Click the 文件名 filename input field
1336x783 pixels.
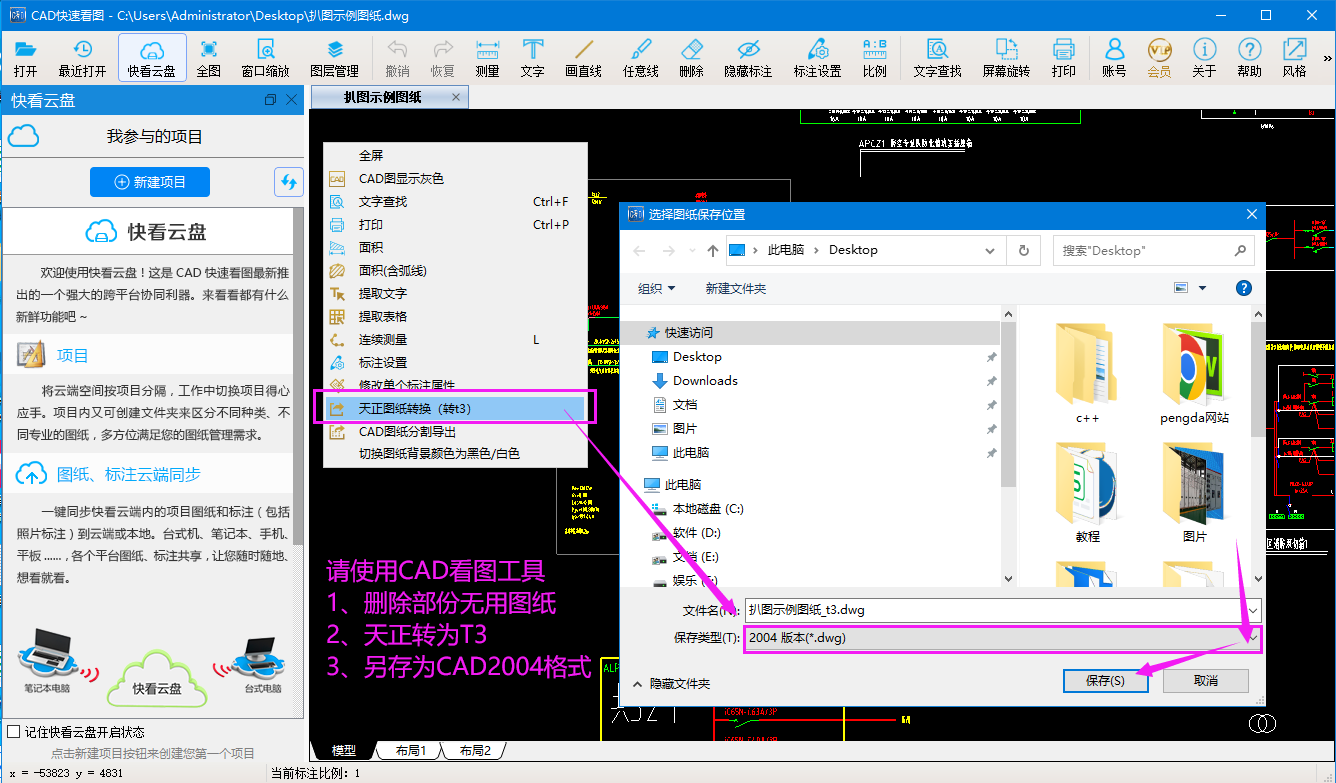coord(994,609)
